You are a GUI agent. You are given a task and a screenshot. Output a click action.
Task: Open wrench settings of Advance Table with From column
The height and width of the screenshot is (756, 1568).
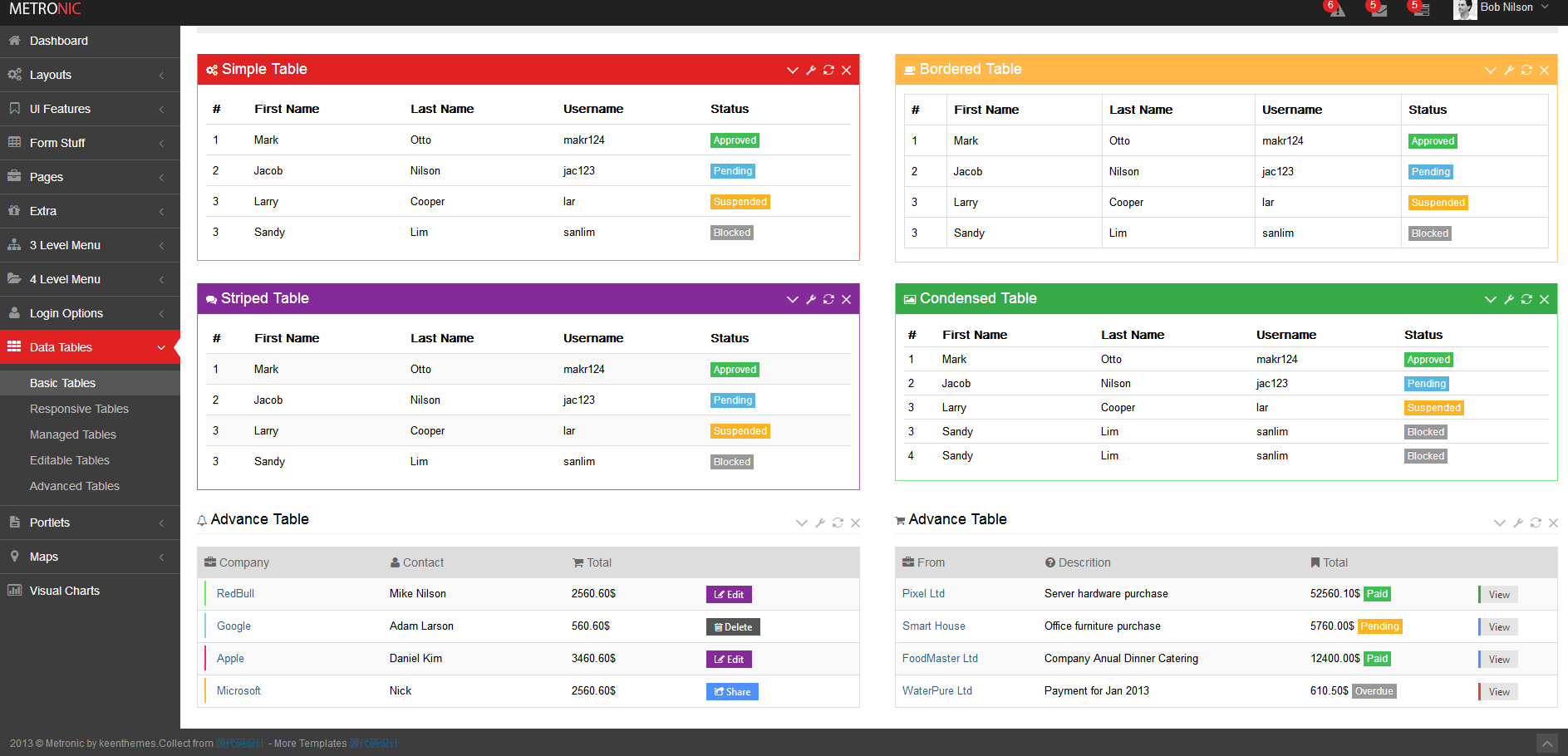coord(1518,523)
